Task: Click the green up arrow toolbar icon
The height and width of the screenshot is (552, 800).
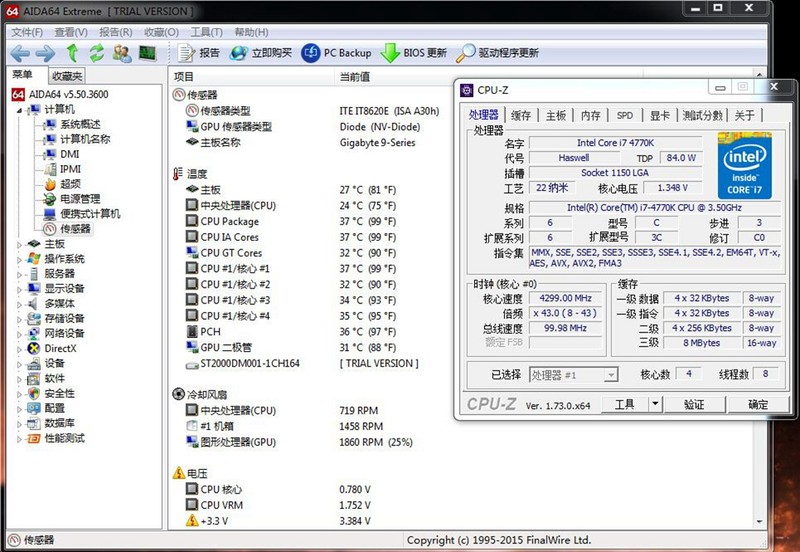Action: click(x=72, y=53)
